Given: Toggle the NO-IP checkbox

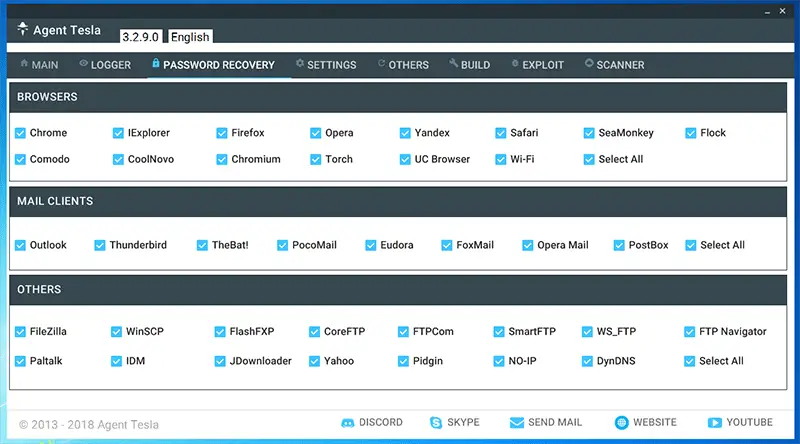Looking at the screenshot, I should [x=498, y=361].
